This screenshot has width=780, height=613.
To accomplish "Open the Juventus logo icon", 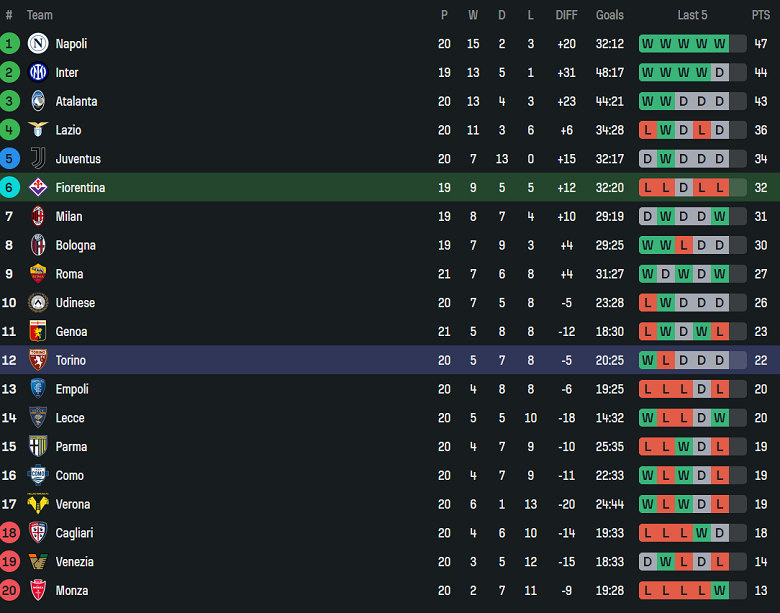I will click(38, 158).
